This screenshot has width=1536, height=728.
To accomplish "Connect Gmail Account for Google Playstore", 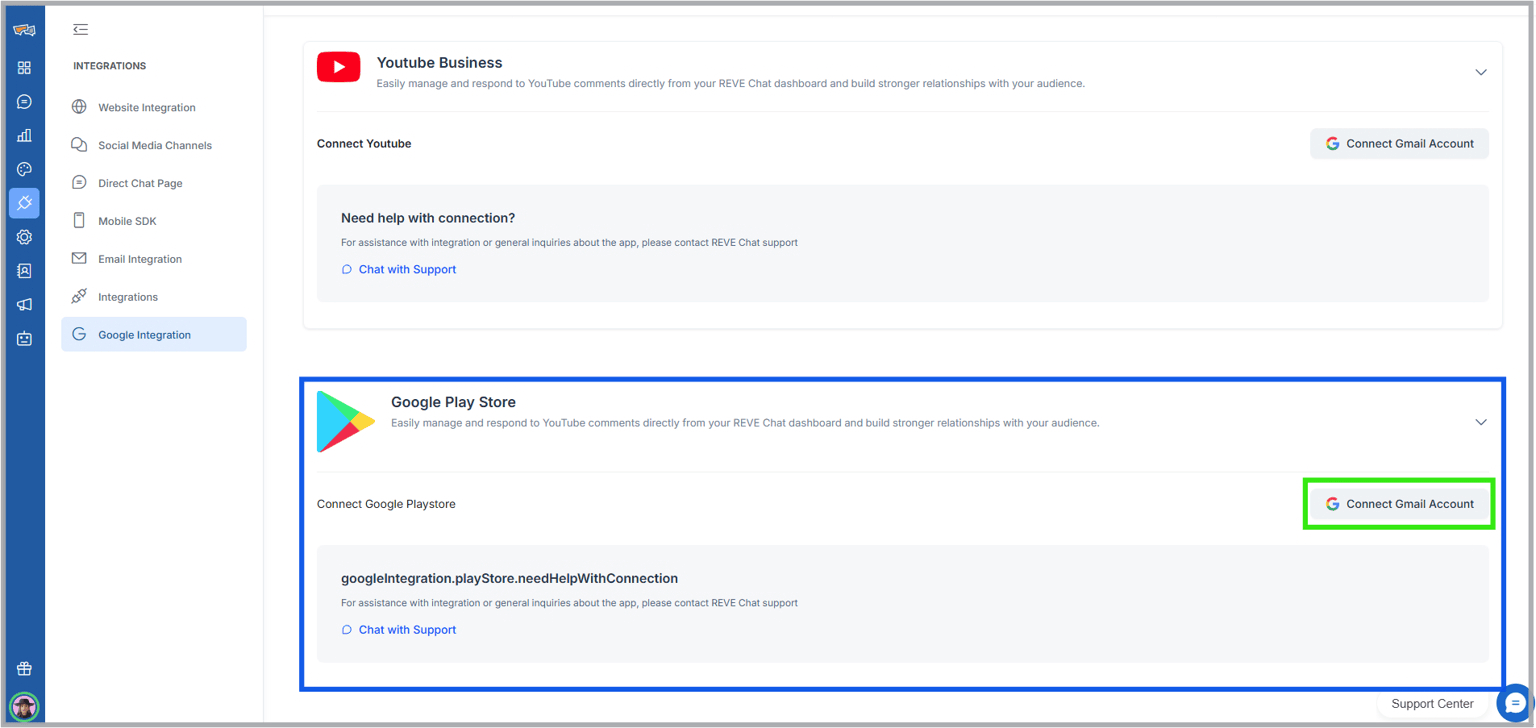I will 1399,504.
